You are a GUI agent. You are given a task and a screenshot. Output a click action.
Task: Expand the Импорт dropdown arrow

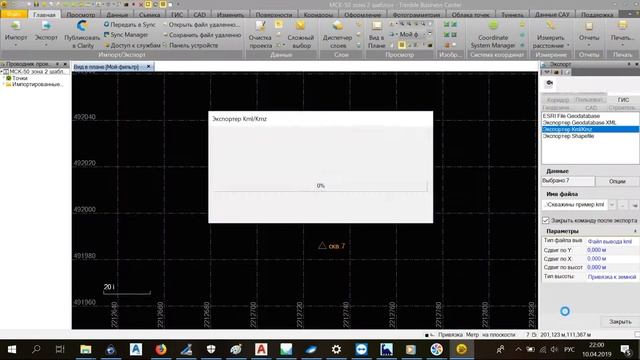pyautogui.click(x=16, y=45)
